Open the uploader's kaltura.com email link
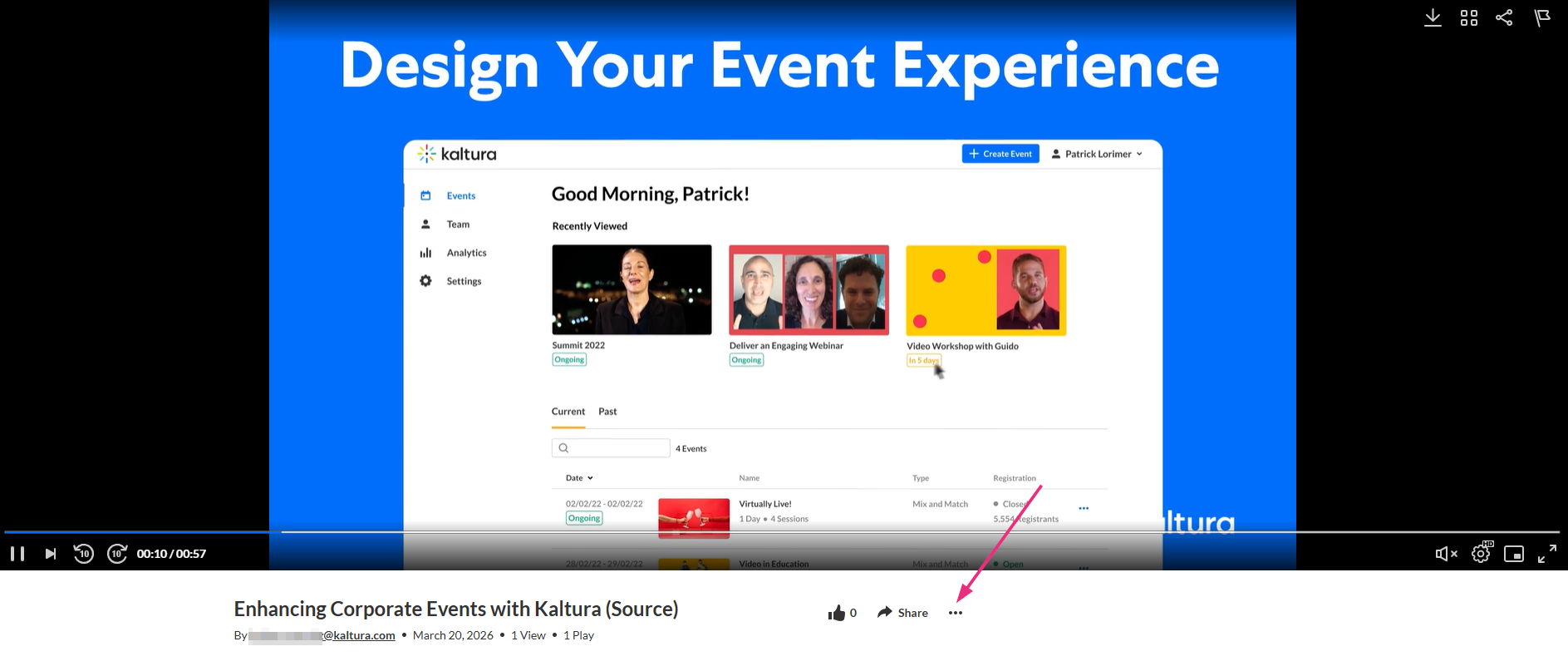 click(x=322, y=635)
